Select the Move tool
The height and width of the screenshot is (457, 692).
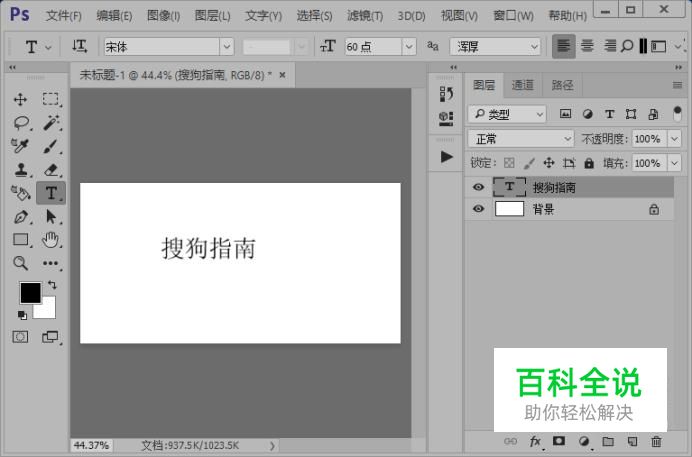point(20,99)
